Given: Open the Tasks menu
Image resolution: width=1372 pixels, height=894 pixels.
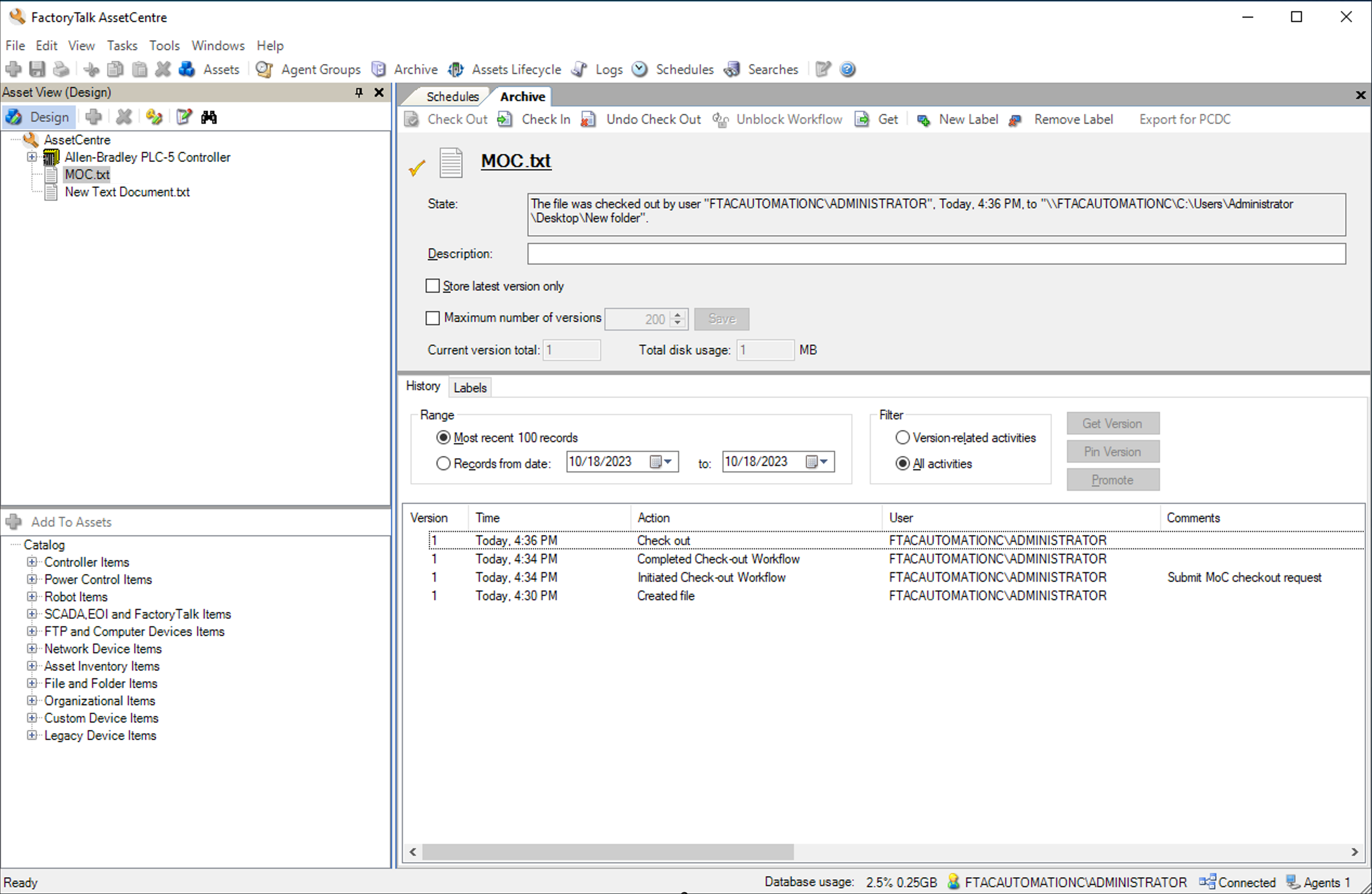Looking at the screenshot, I should click(x=122, y=45).
